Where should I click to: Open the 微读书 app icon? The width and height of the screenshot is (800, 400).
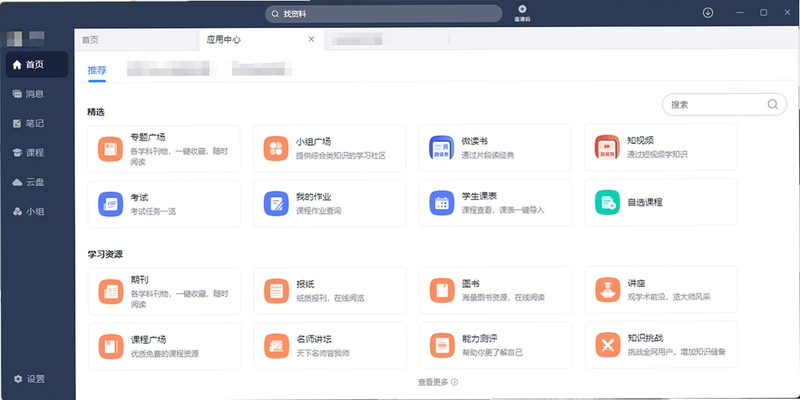coord(441,148)
